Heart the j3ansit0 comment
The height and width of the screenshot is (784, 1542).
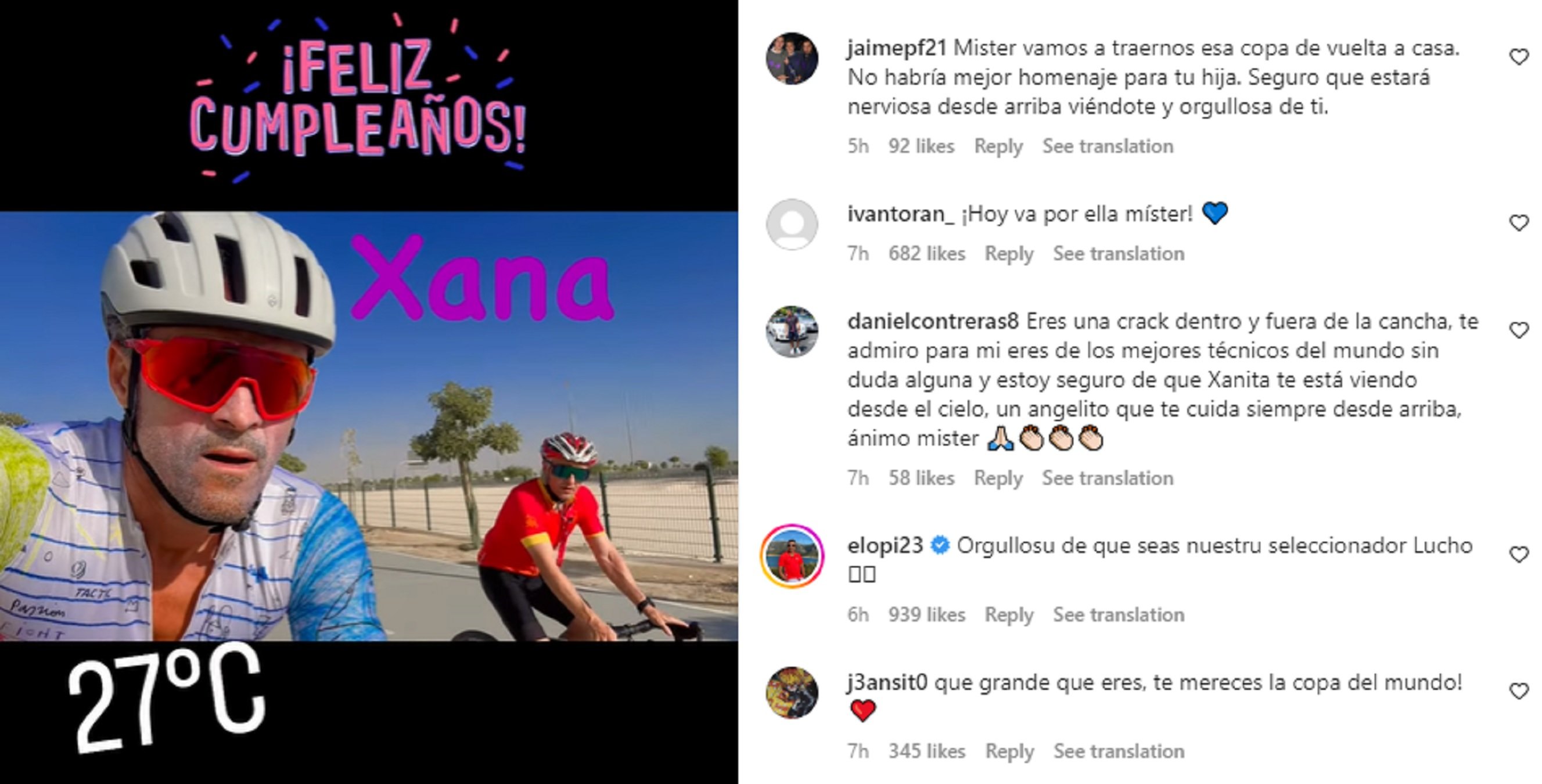pyautogui.click(x=1519, y=691)
